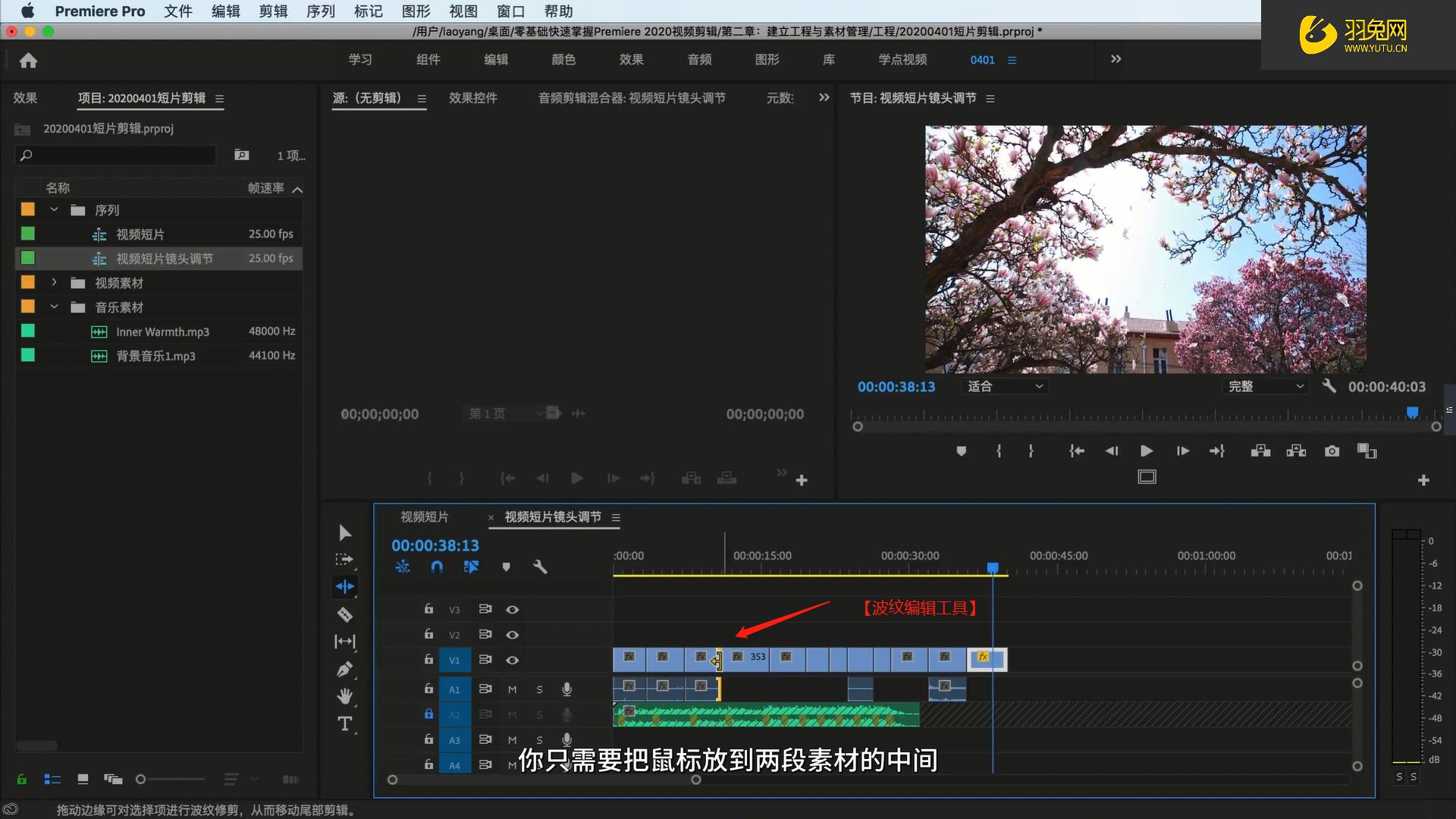1456x819 pixels.
Task: Solo the A1 audio track
Action: (539, 689)
